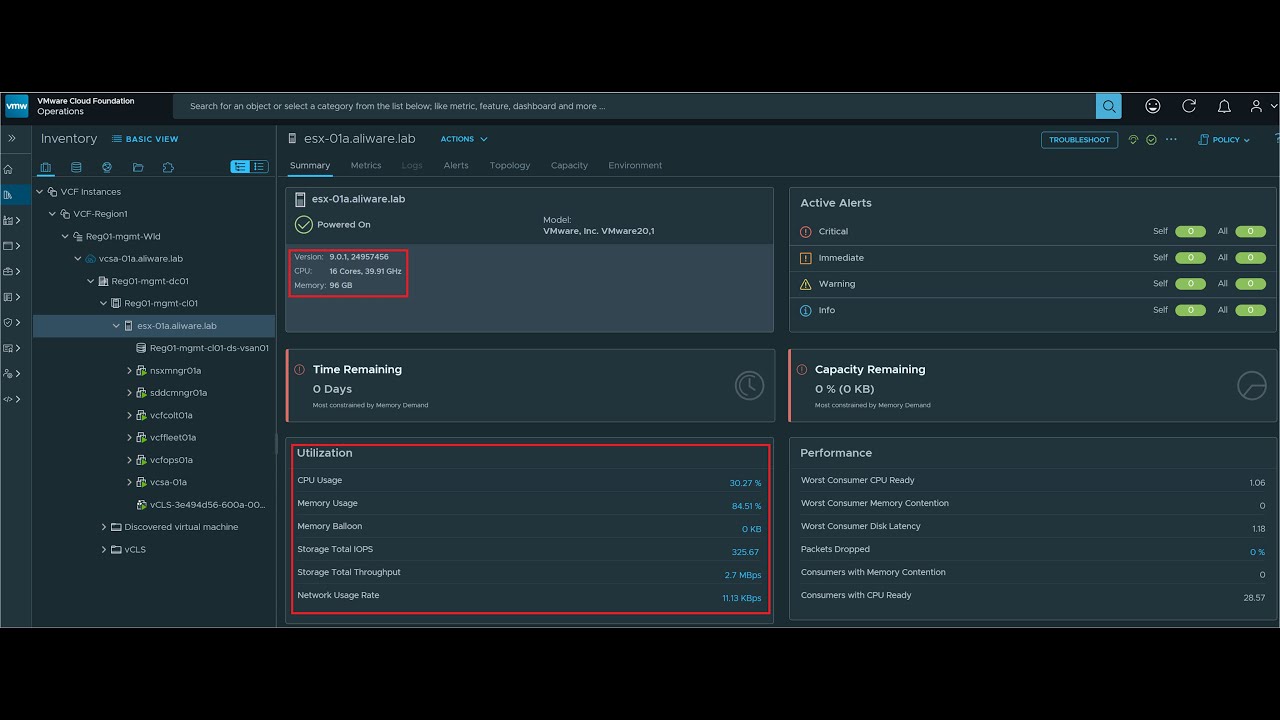Expand the nsxmngr01a tree node

click(129, 371)
